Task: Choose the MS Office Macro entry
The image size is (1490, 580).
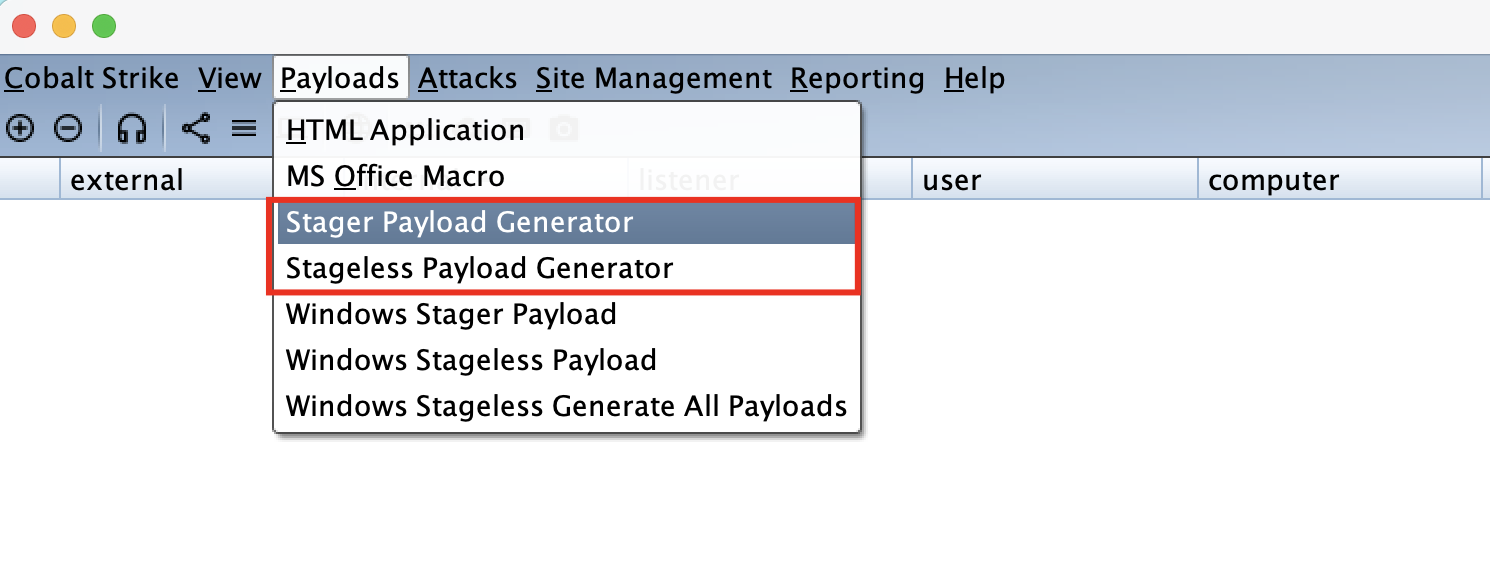Action: click(395, 177)
